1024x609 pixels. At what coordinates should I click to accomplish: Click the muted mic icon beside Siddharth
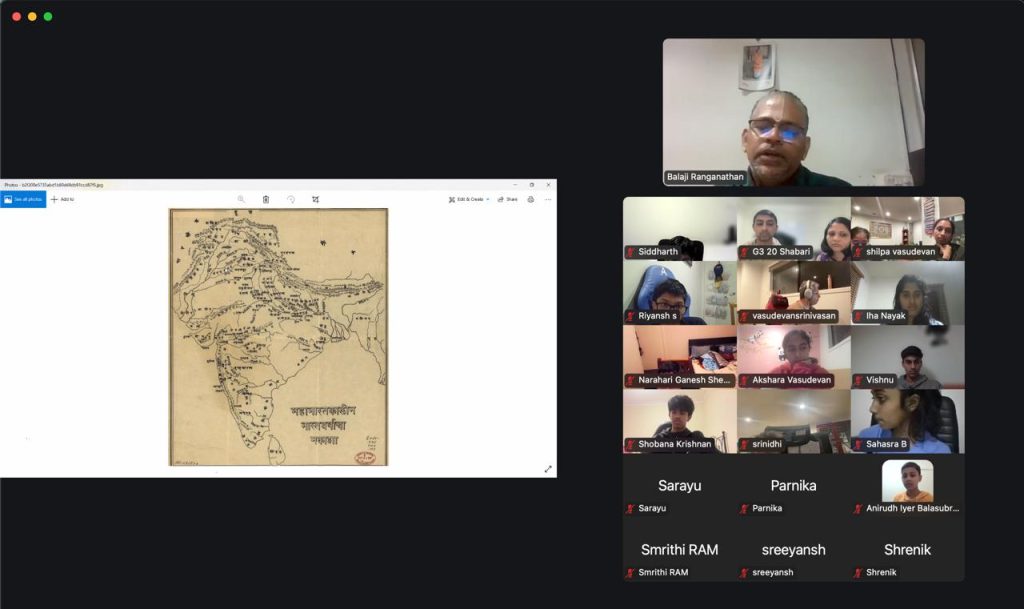point(630,252)
